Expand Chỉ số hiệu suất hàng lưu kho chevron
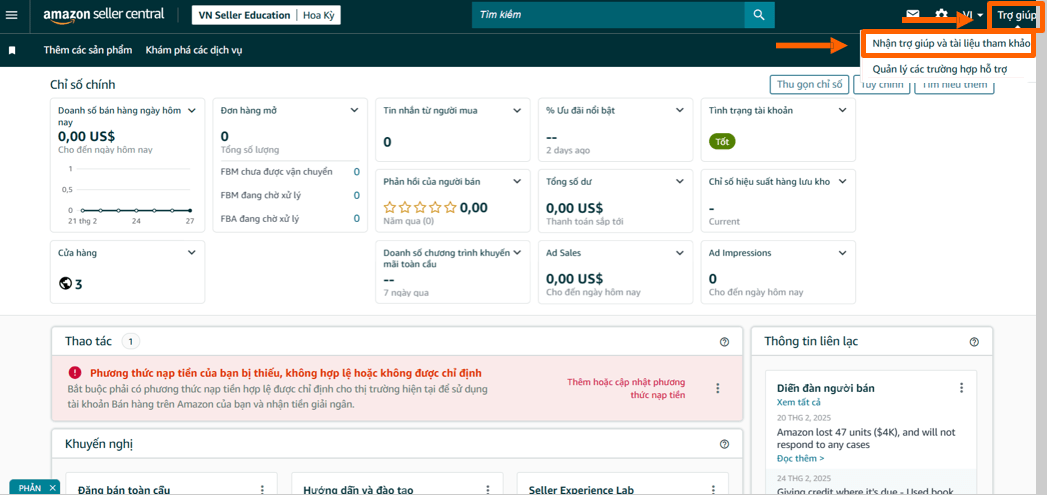This screenshot has height=495, width=1047. coord(842,181)
